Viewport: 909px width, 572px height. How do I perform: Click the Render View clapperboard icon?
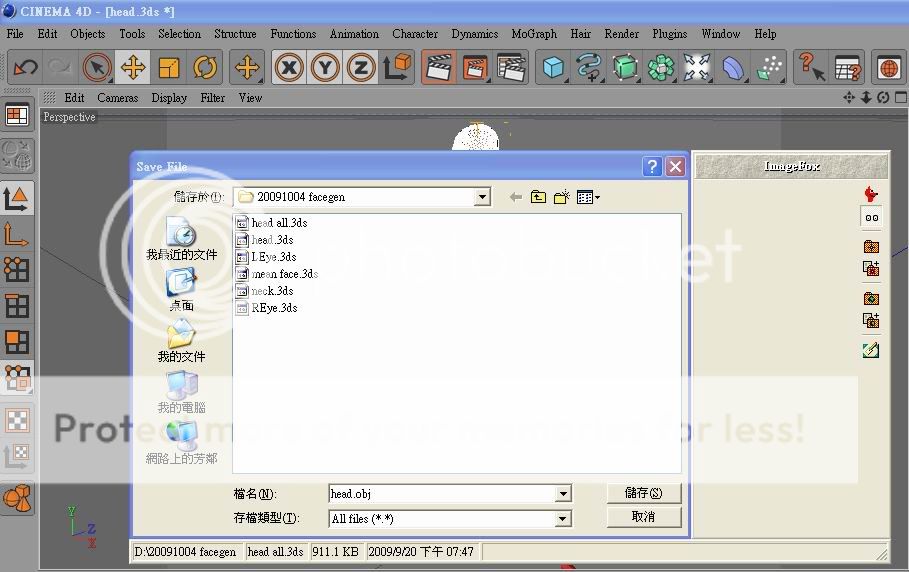coord(437,68)
